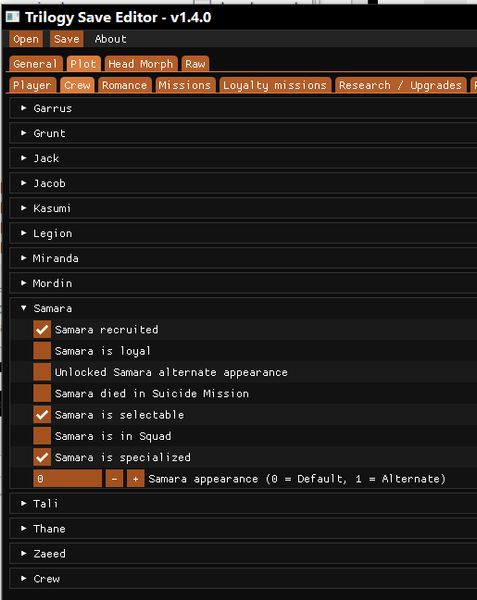Open the Raw tab

point(195,64)
